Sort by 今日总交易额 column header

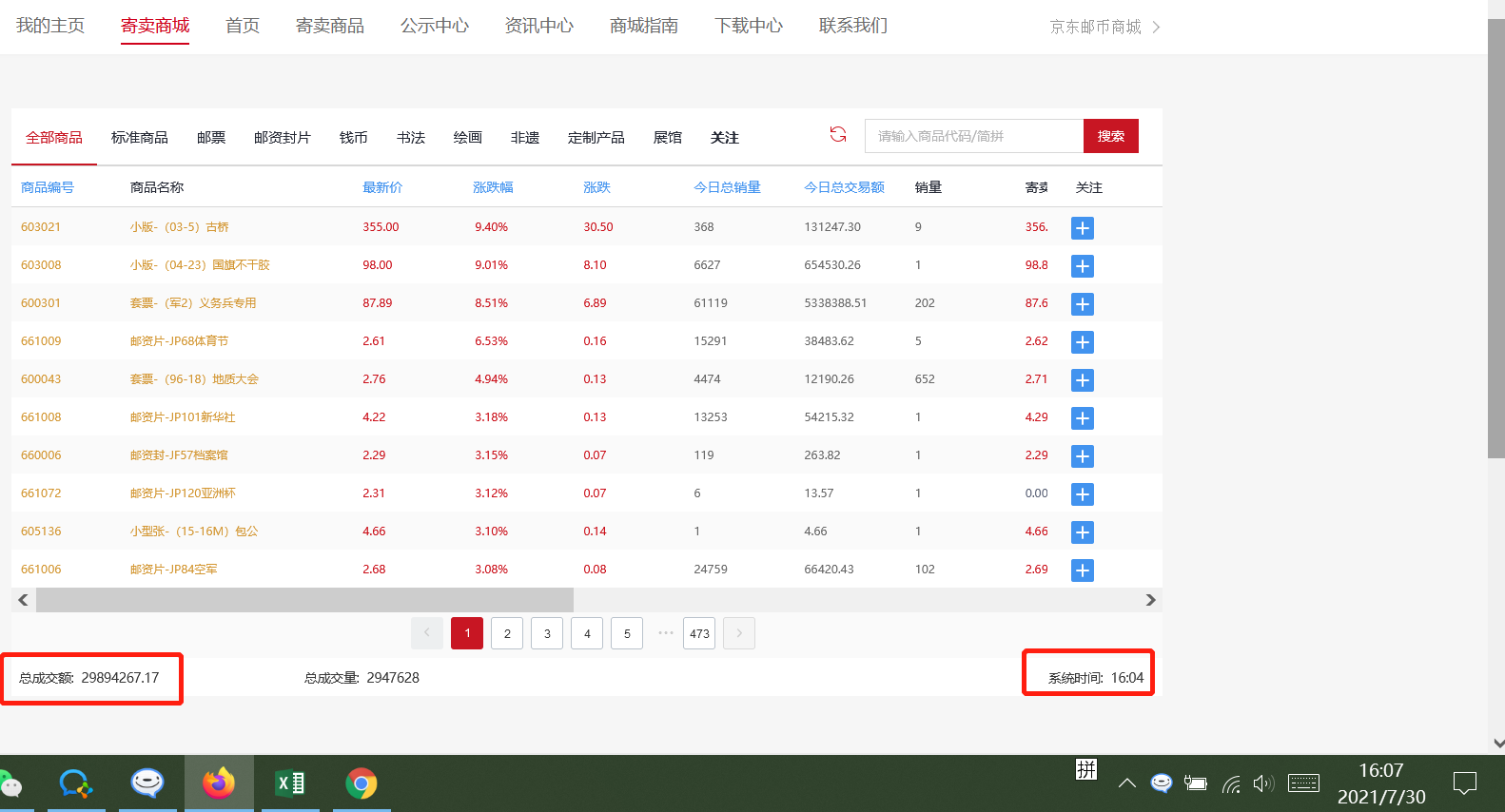click(x=844, y=187)
